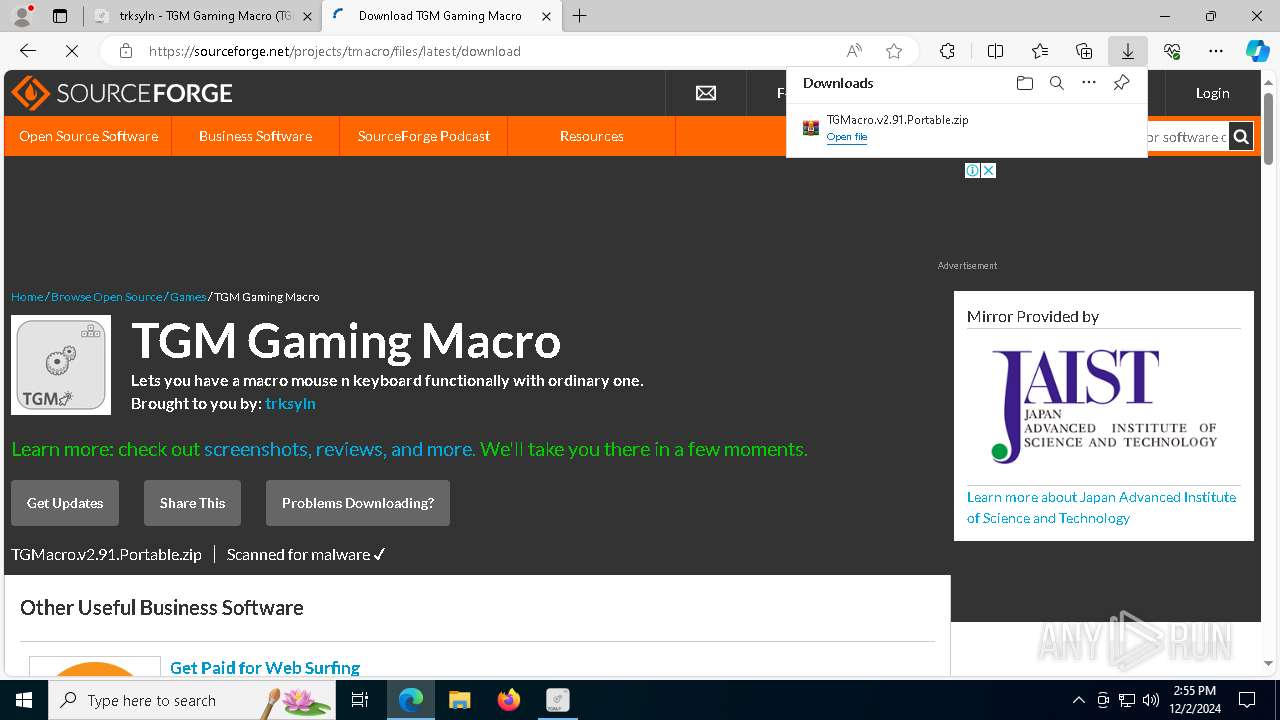Open Browser essentials heart icon
This screenshot has height=720, width=1280.
tap(1172, 51)
